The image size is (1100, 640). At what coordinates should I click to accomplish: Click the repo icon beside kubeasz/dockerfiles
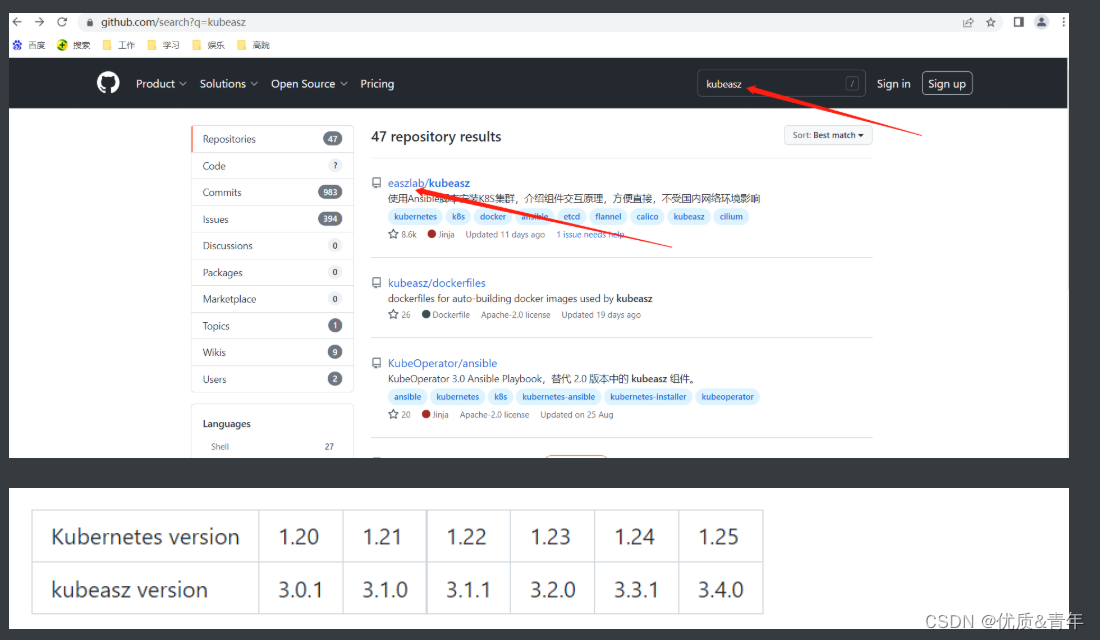click(377, 283)
